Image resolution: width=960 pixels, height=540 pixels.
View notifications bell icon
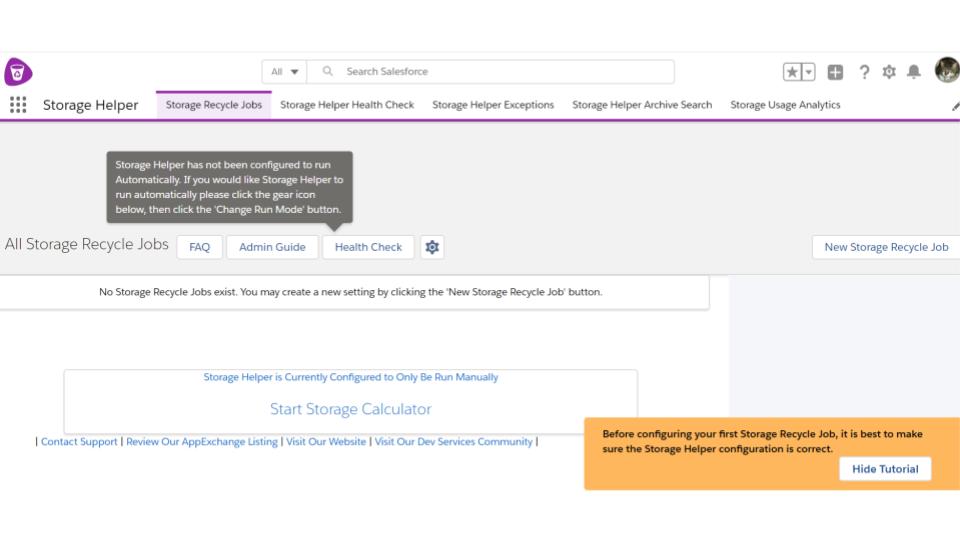[913, 72]
